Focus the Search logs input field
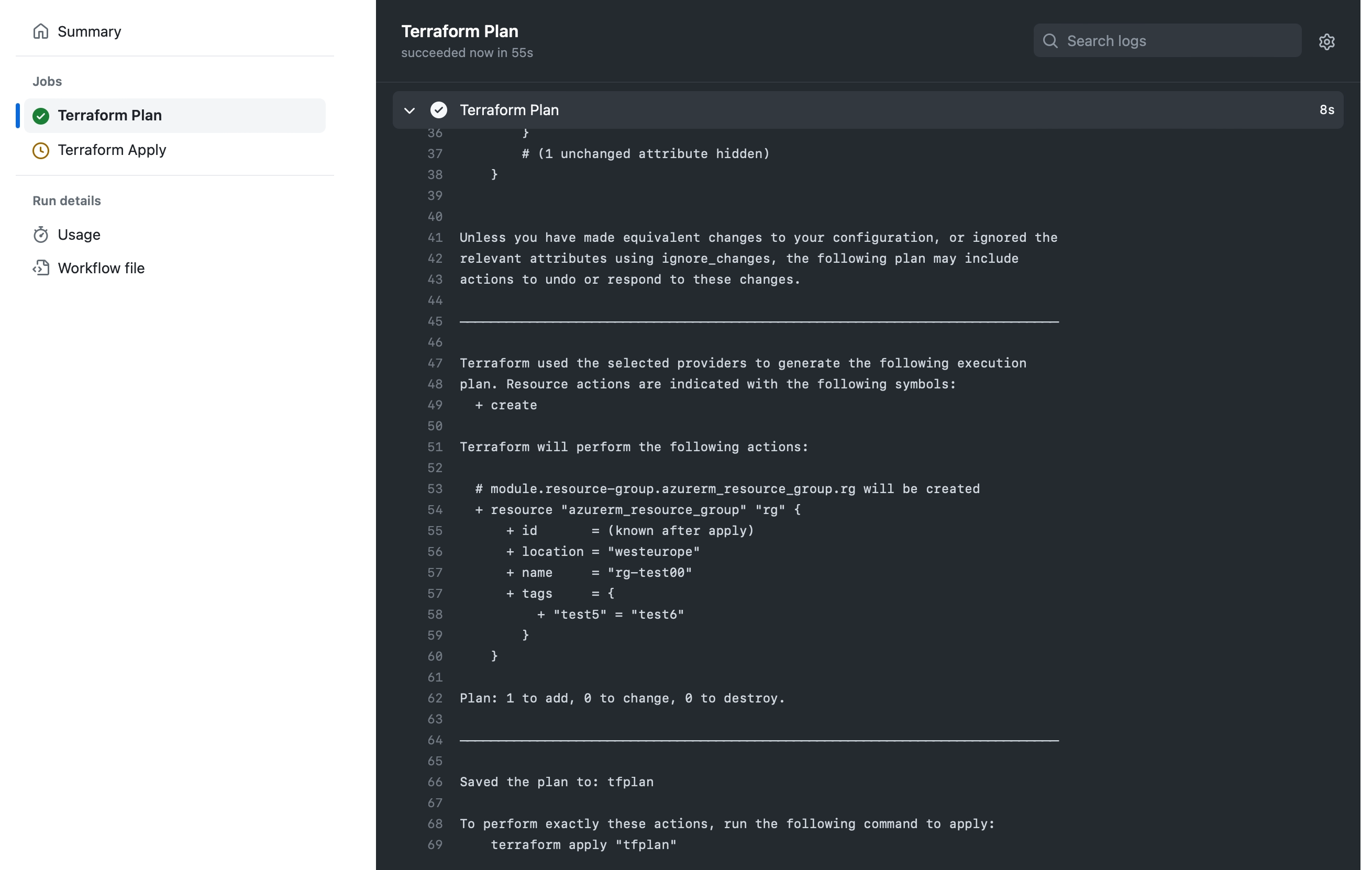The width and height of the screenshot is (1372, 870). pos(1167,41)
